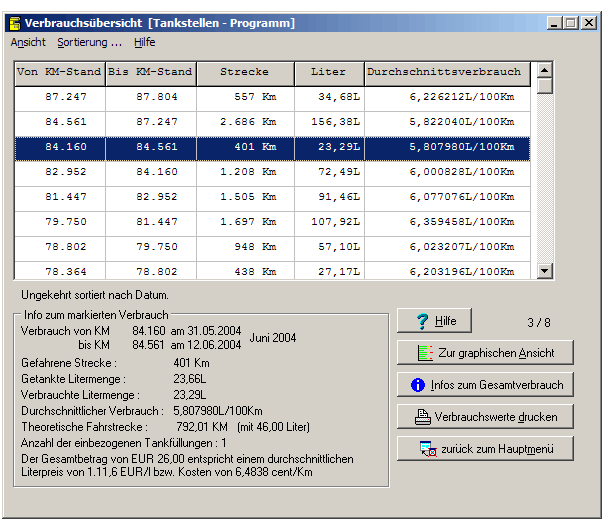The image size is (604, 528).
Task: Click the Bis KM-Stand column header
Action: coord(150,73)
